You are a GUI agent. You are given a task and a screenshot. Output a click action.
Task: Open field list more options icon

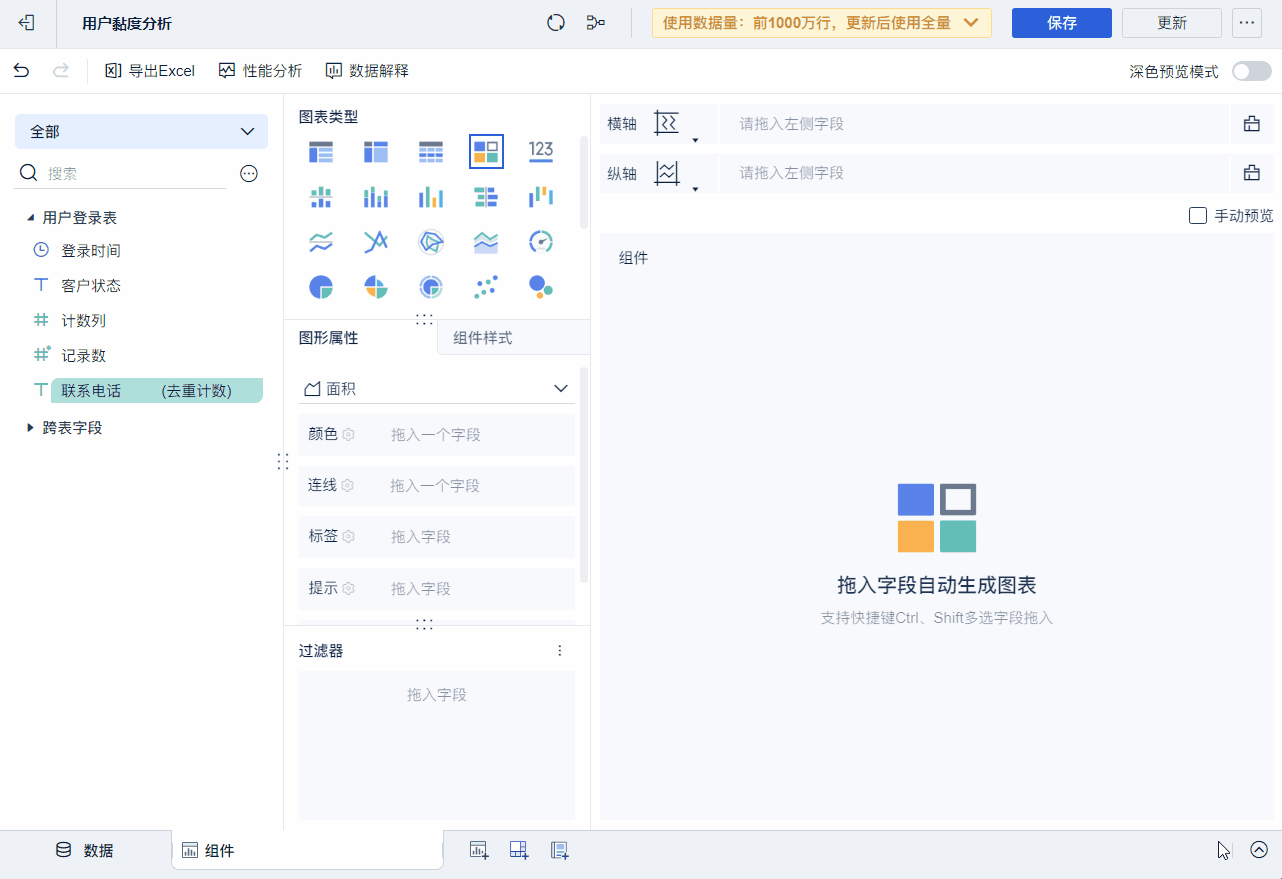249,173
